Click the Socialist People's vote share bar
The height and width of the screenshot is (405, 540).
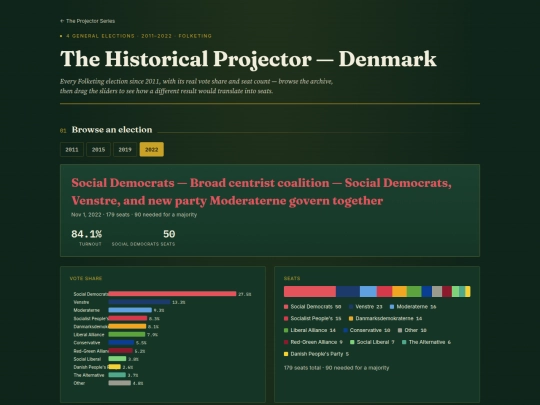[x=128, y=318]
